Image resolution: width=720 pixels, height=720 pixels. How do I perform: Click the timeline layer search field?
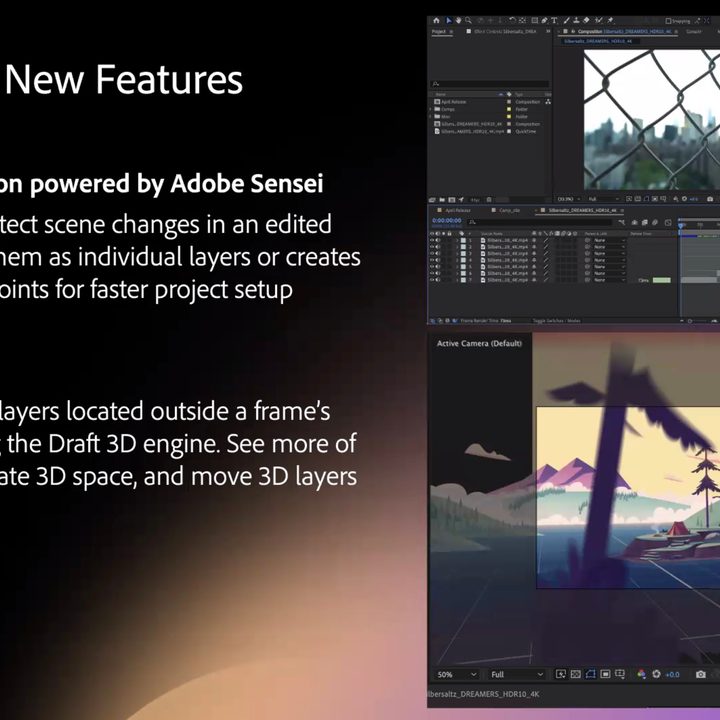point(540,223)
